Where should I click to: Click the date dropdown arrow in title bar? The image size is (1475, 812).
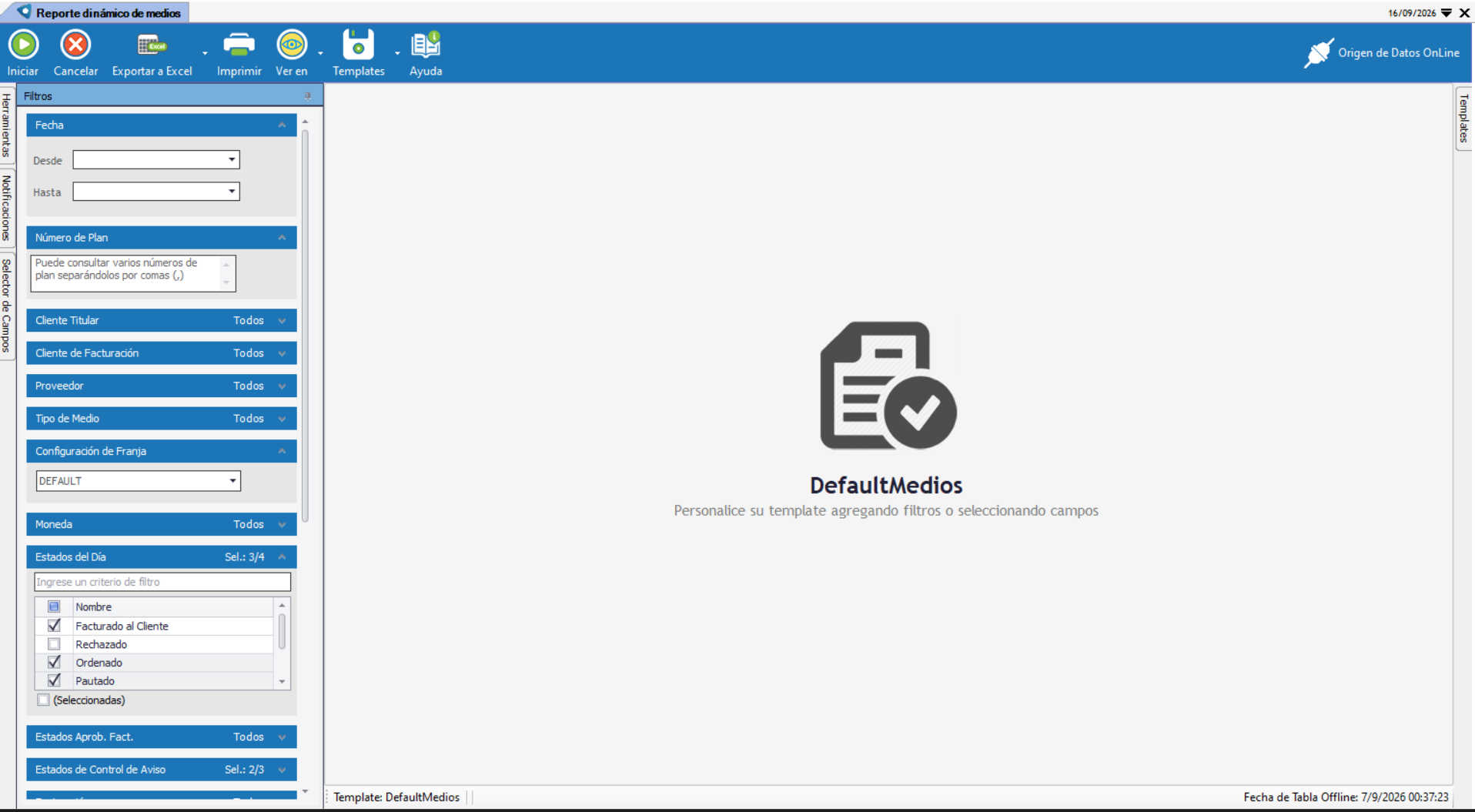(1447, 13)
